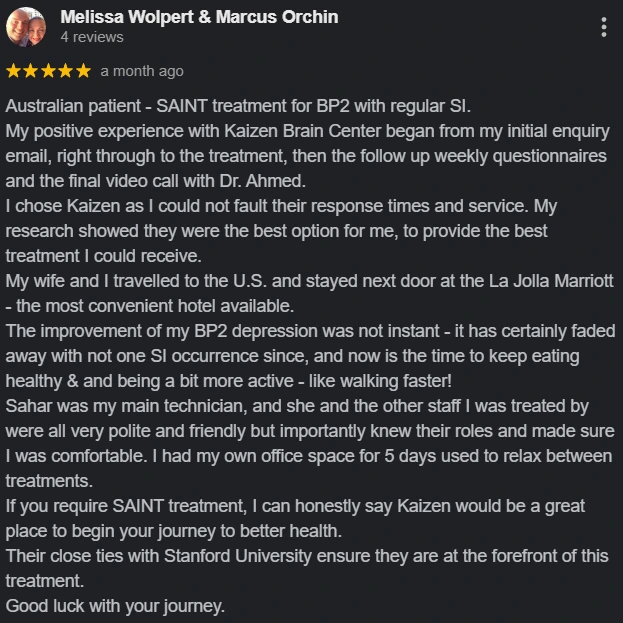Click the reviewer's profile photo
The image size is (623, 623).
(x=26, y=27)
